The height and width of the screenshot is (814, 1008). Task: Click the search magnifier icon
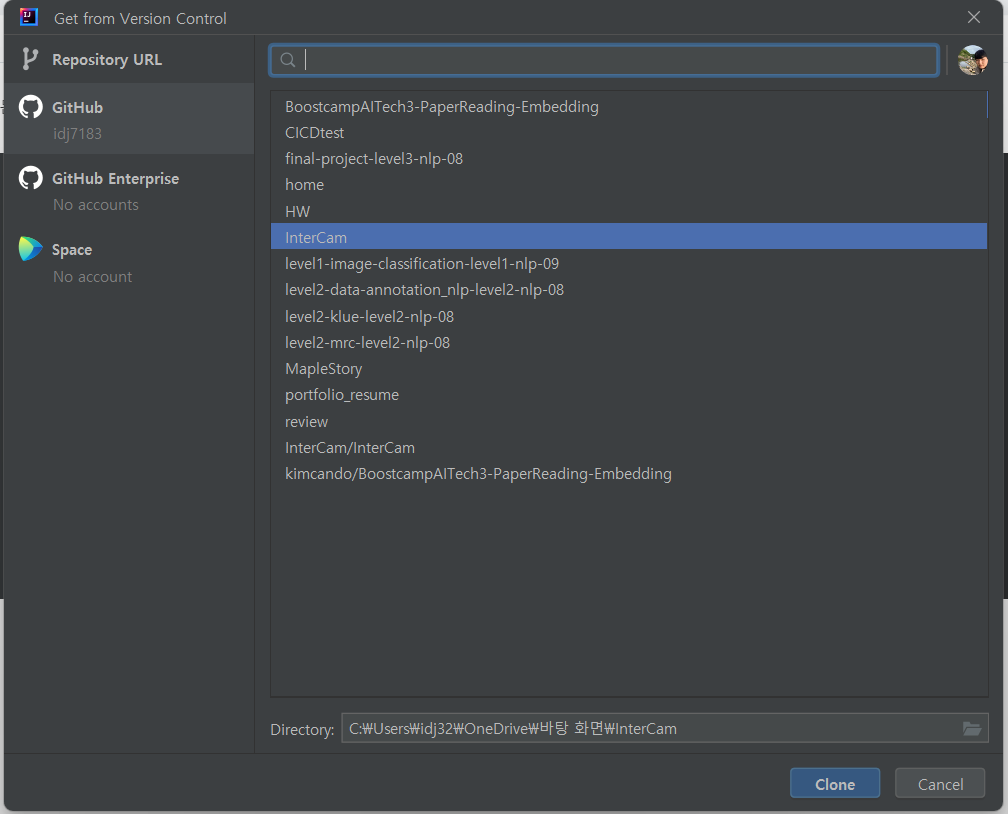tap(288, 60)
